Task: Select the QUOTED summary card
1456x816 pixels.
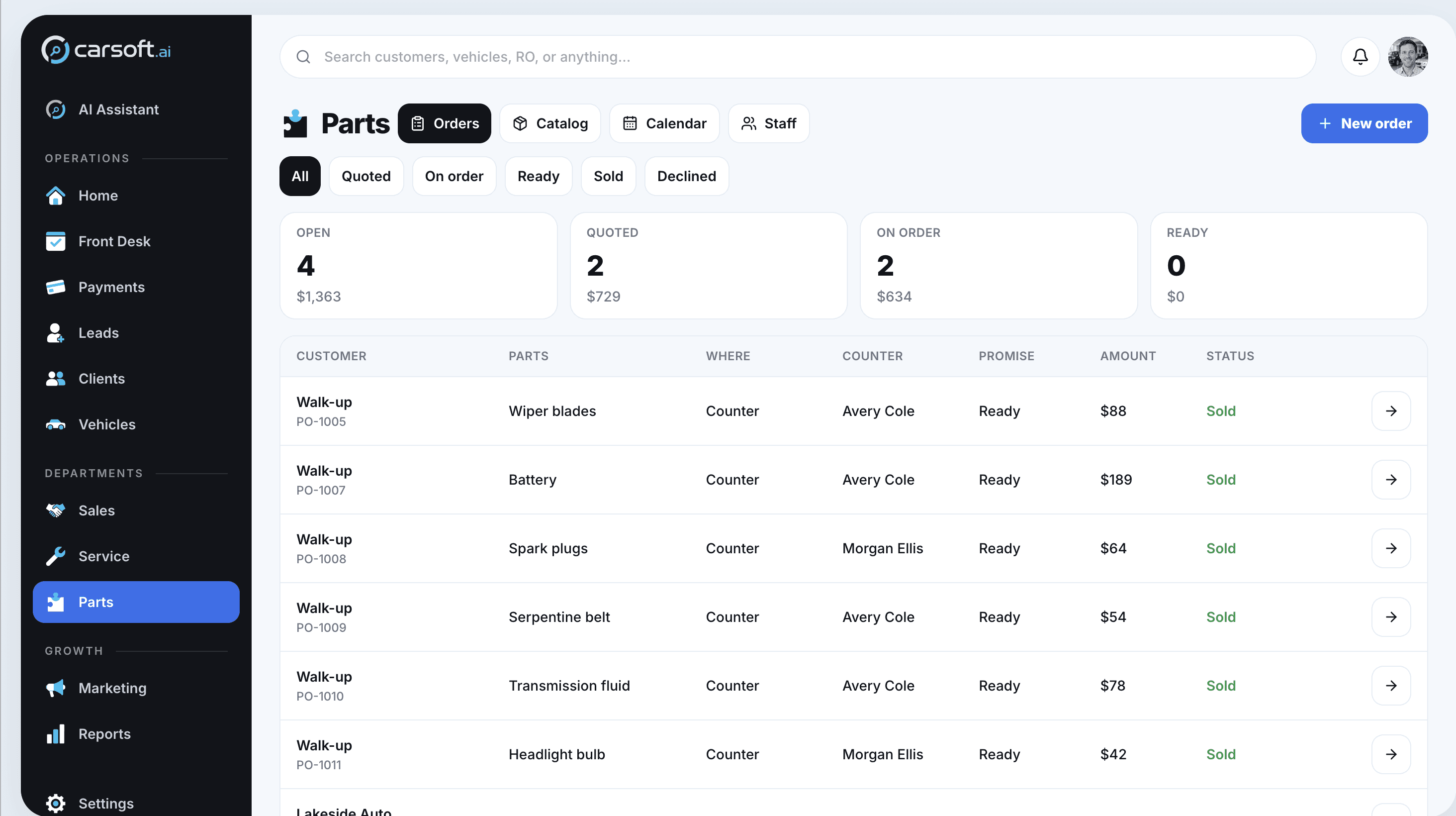Action: tap(708, 266)
